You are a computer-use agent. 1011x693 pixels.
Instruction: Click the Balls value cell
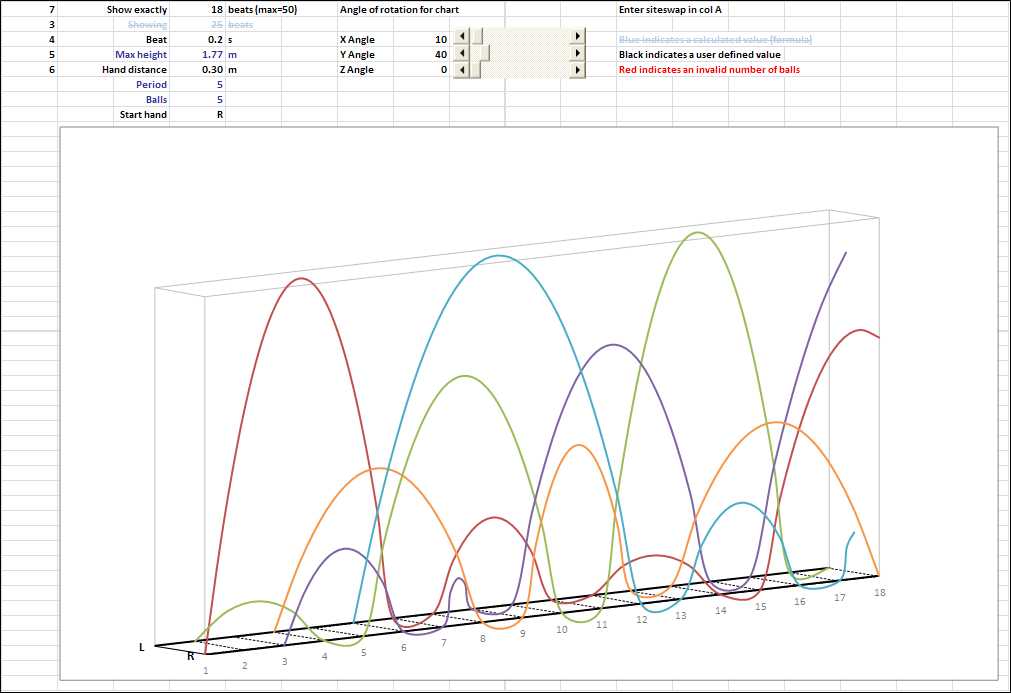click(x=197, y=99)
